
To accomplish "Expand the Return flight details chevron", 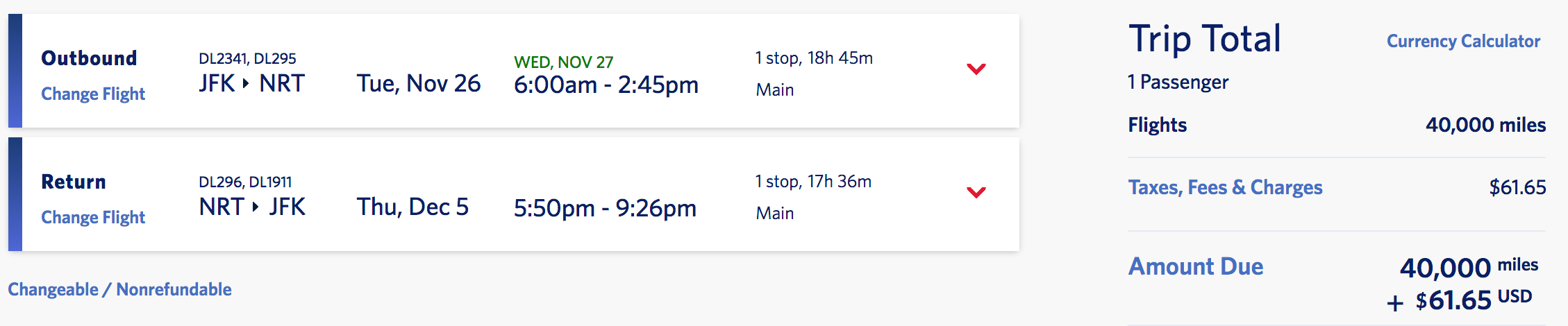I will (x=976, y=192).
